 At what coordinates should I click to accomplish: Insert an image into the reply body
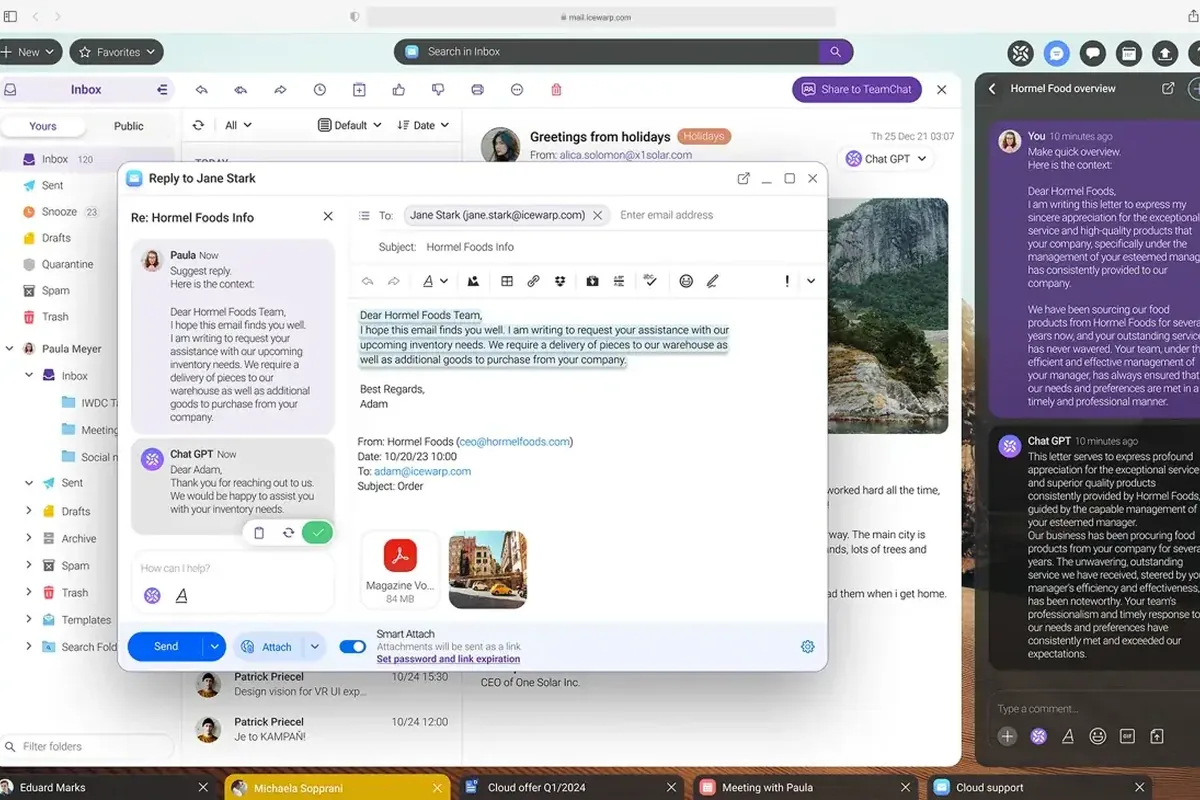tap(473, 281)
